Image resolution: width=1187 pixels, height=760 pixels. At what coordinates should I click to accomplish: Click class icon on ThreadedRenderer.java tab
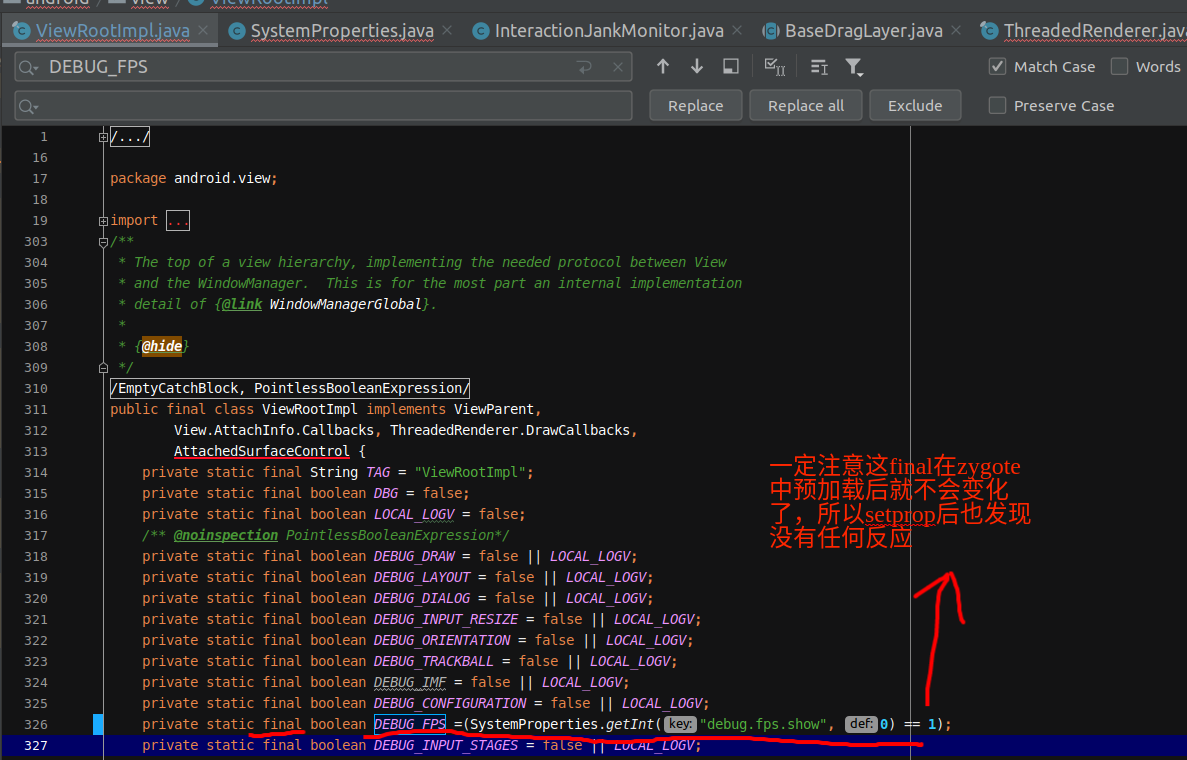[989, 31]
